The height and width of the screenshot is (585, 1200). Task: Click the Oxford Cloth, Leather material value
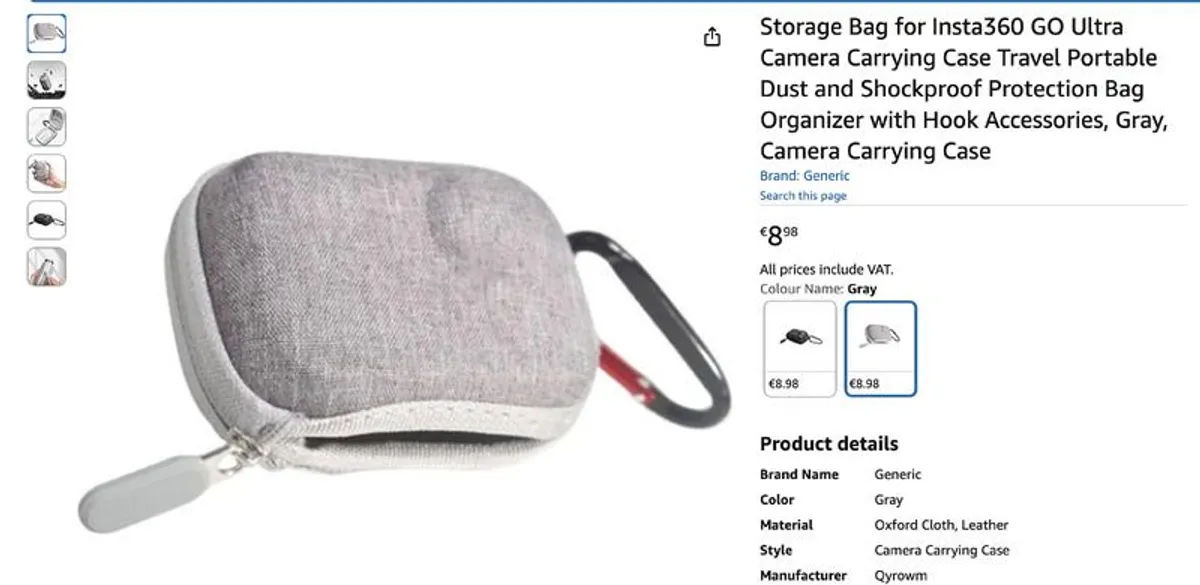point(941,525)
